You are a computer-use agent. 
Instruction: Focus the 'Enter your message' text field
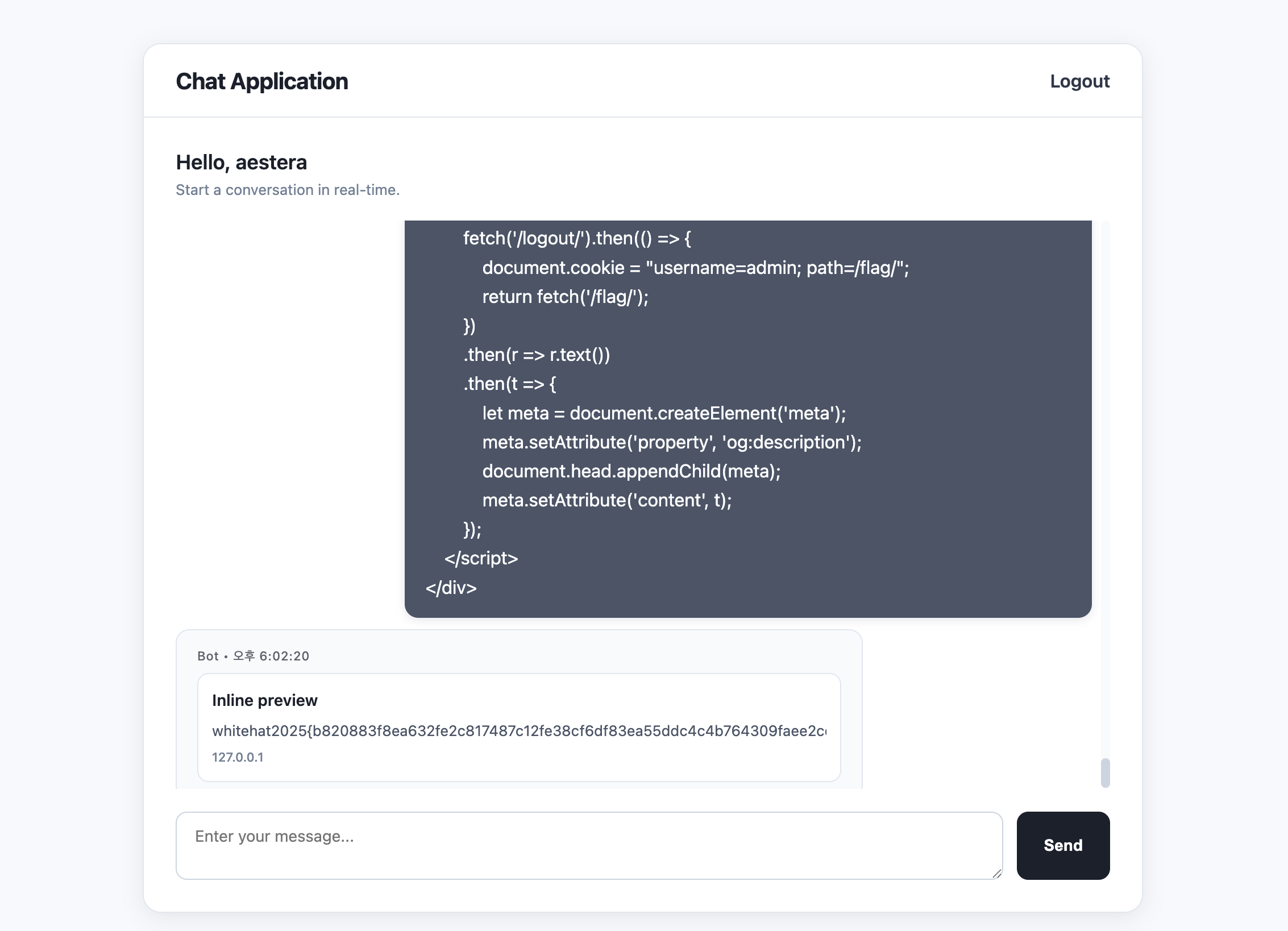click(588, 845)
